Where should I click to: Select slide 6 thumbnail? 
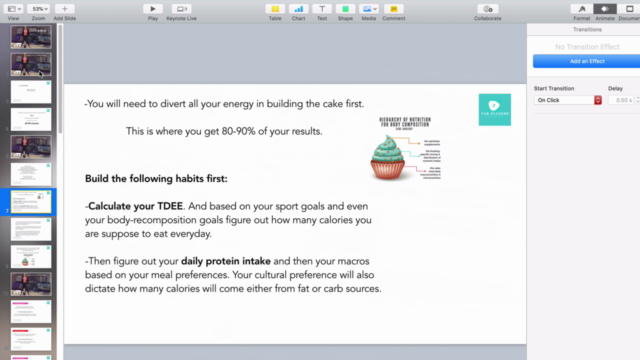(x=31, y=174)
